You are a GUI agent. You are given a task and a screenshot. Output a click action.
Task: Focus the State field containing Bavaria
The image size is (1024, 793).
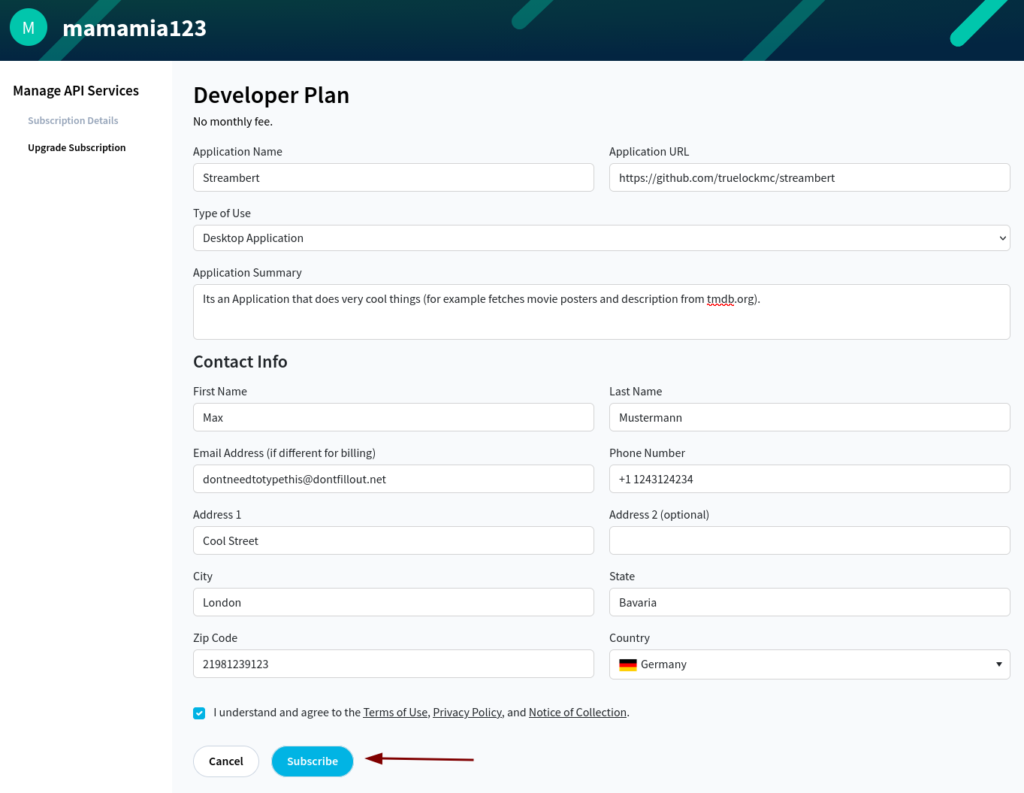click(x=809, y=602)
